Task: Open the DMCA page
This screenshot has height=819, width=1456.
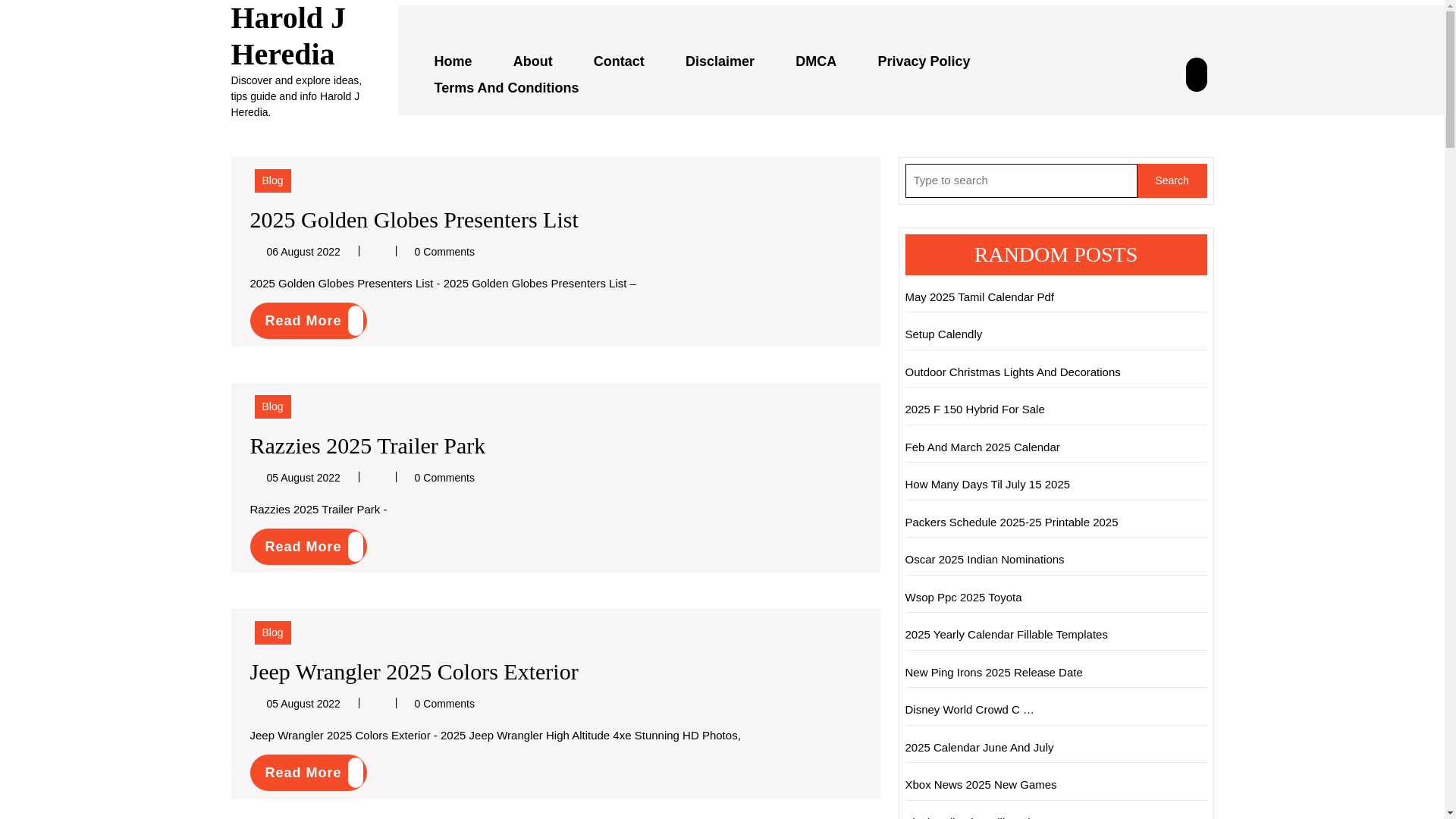Action: (816, 61)
